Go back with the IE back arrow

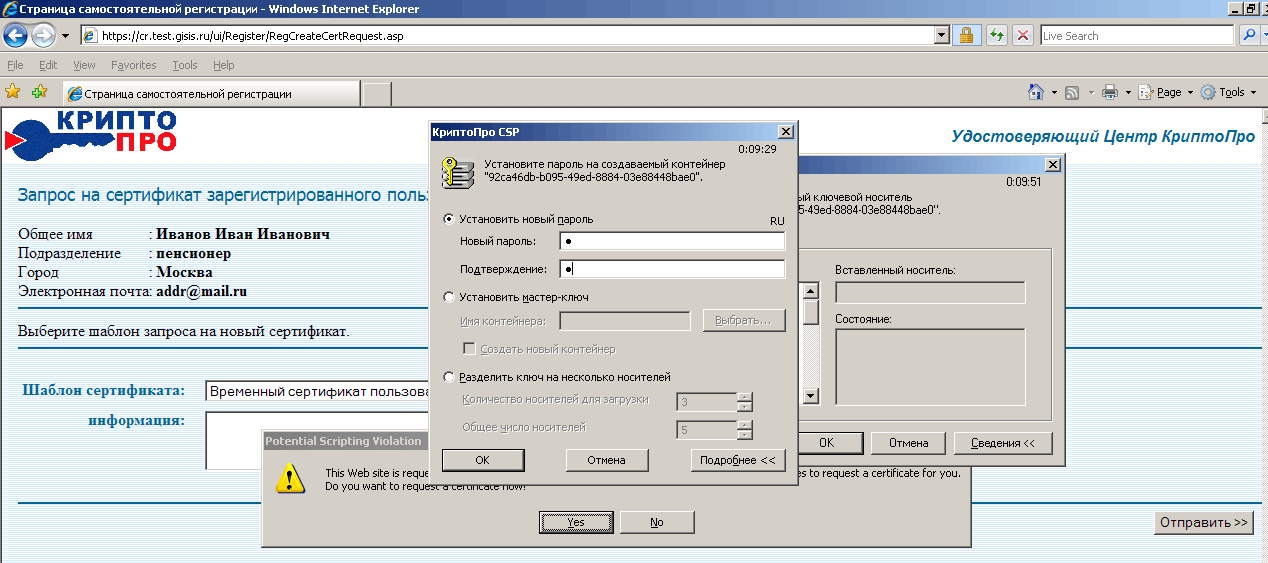tap(16, 35)
